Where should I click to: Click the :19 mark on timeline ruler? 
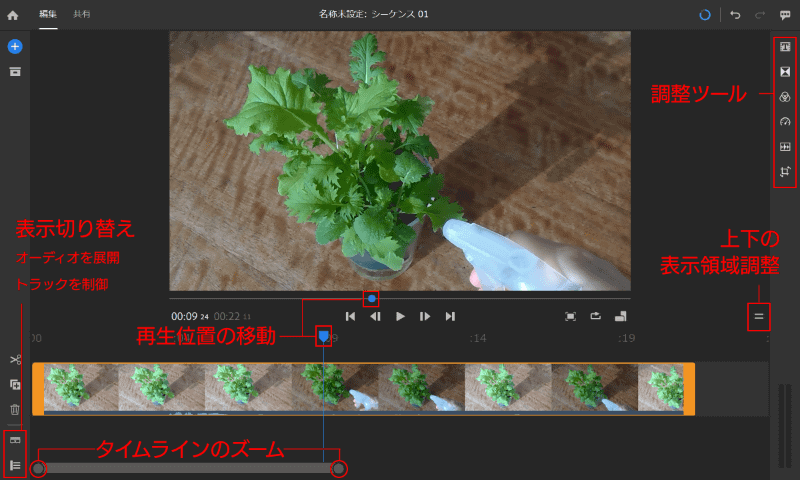pos(626,338)
